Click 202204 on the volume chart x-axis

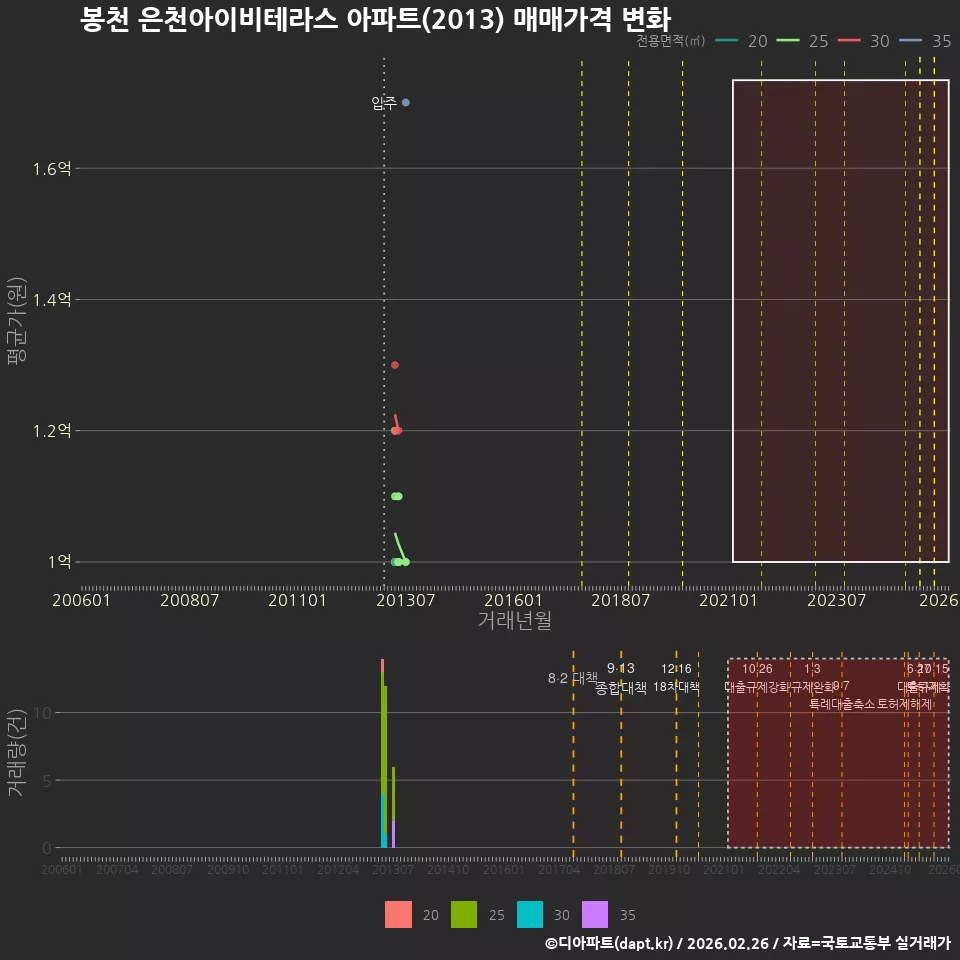coord(779,869)
